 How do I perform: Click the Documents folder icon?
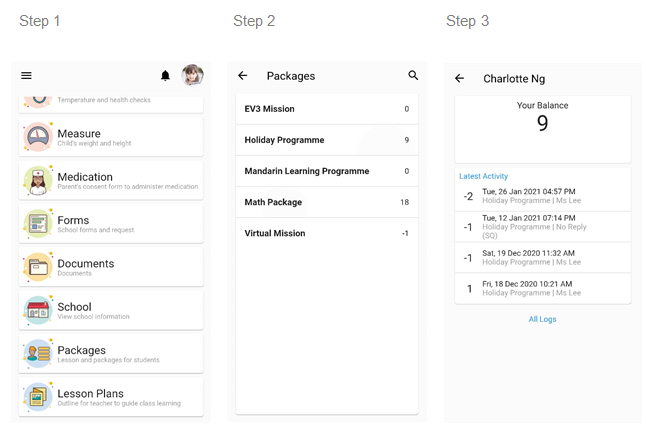[38, 267]
